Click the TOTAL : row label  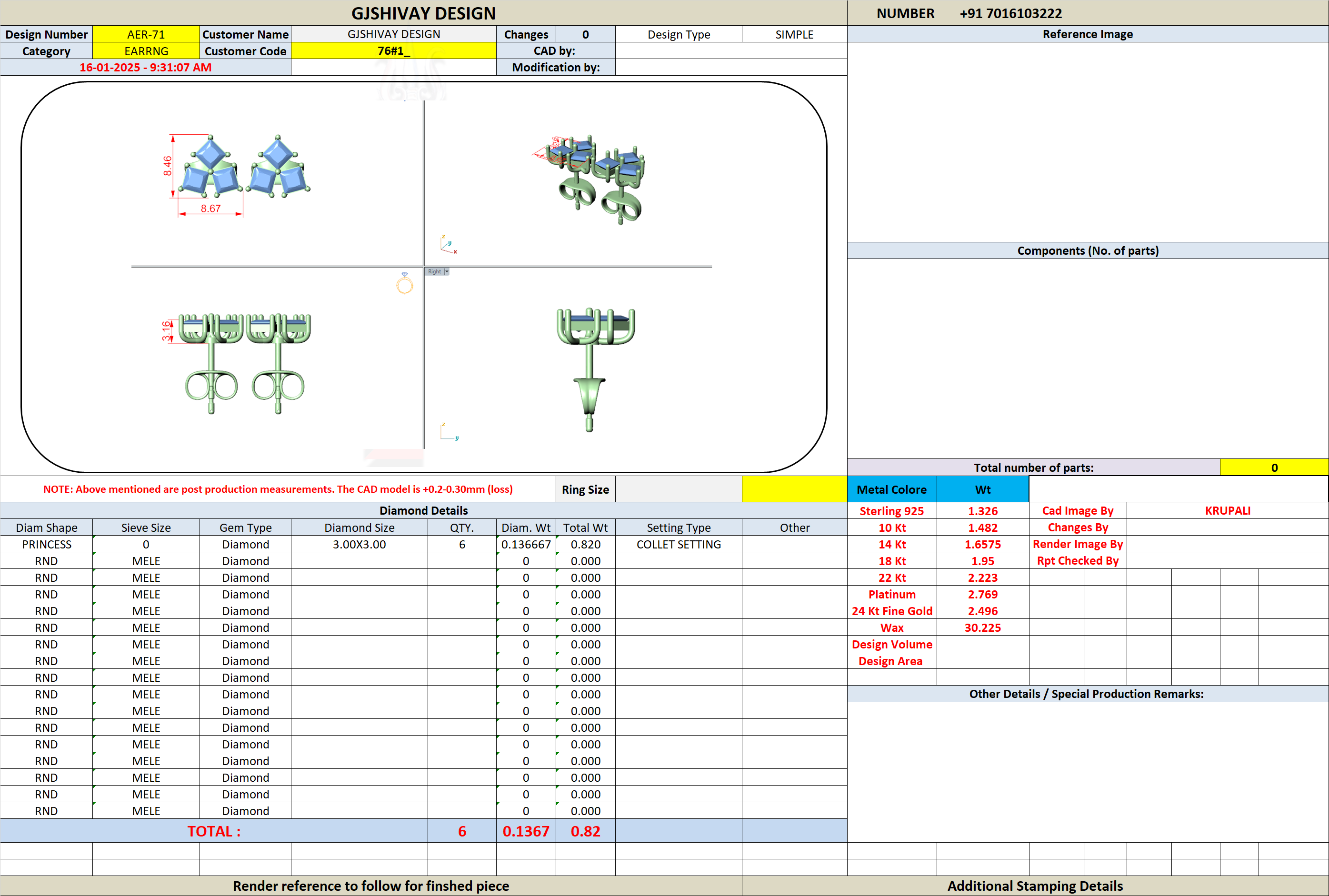tap(214, 831)
